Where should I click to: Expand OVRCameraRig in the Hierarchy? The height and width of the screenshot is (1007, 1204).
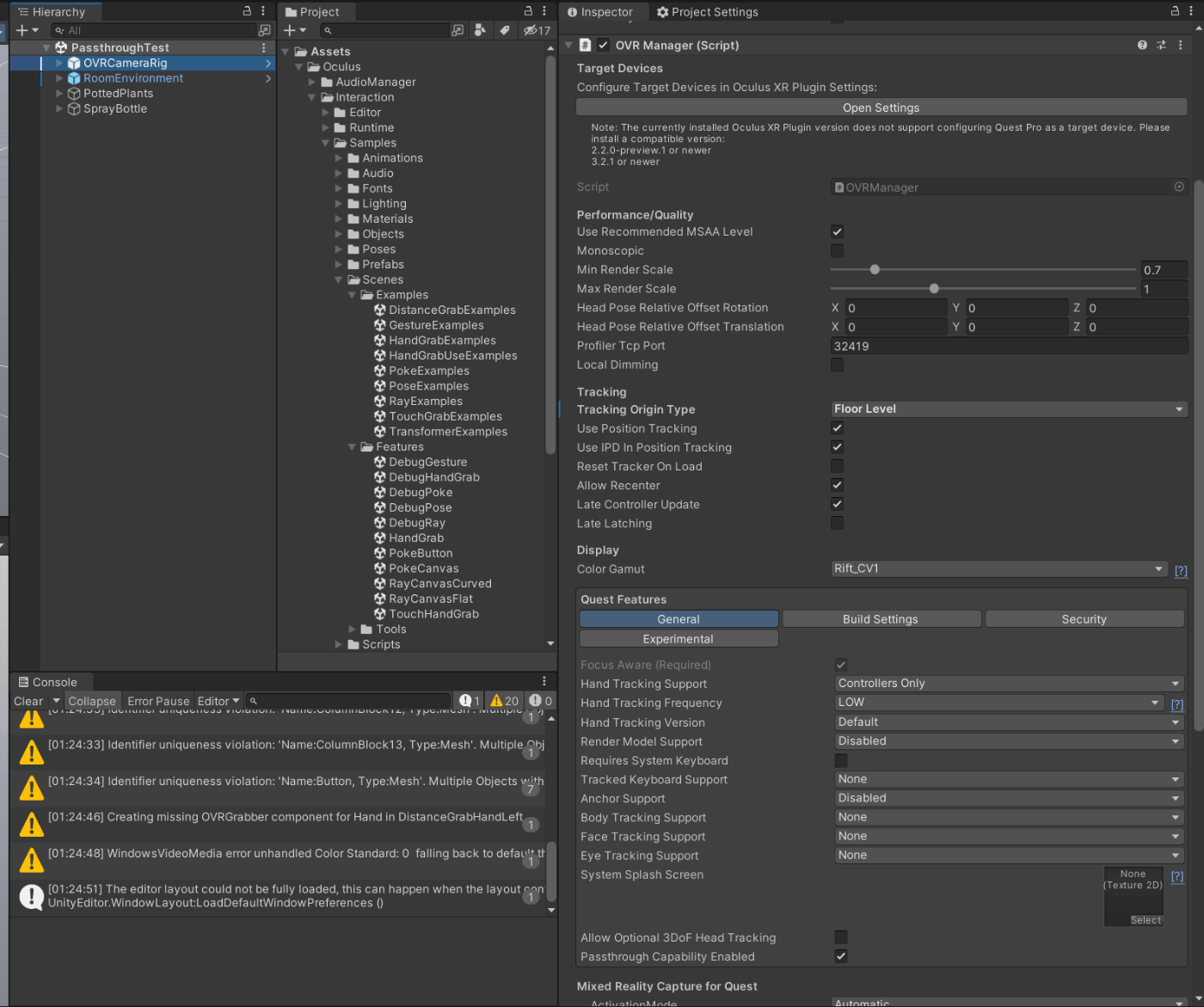(59, 63)
